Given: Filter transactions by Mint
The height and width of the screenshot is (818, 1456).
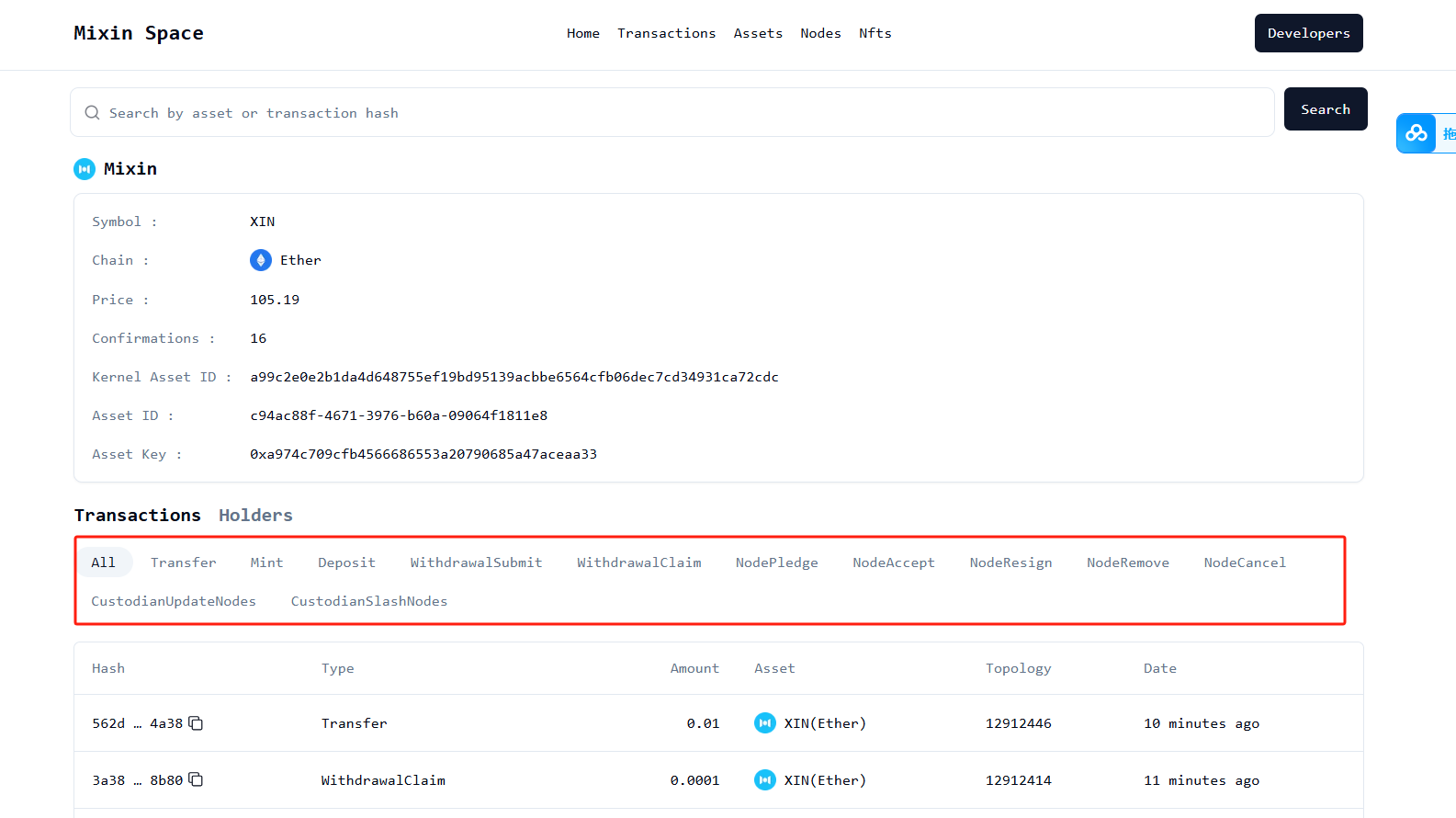Looking at the screenshot, I should click(x=267, y=562).
